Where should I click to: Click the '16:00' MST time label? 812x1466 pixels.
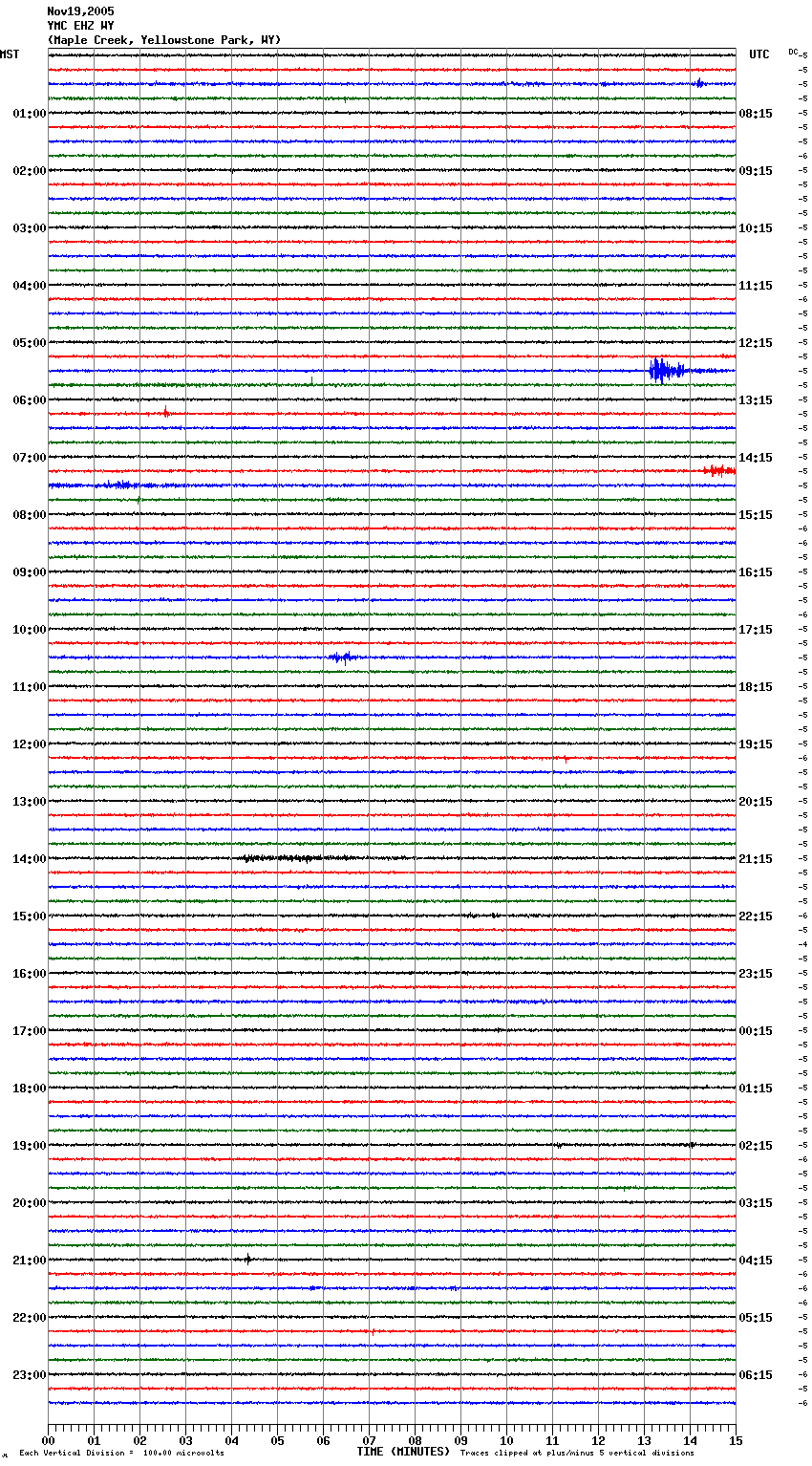tap(30, 974)
